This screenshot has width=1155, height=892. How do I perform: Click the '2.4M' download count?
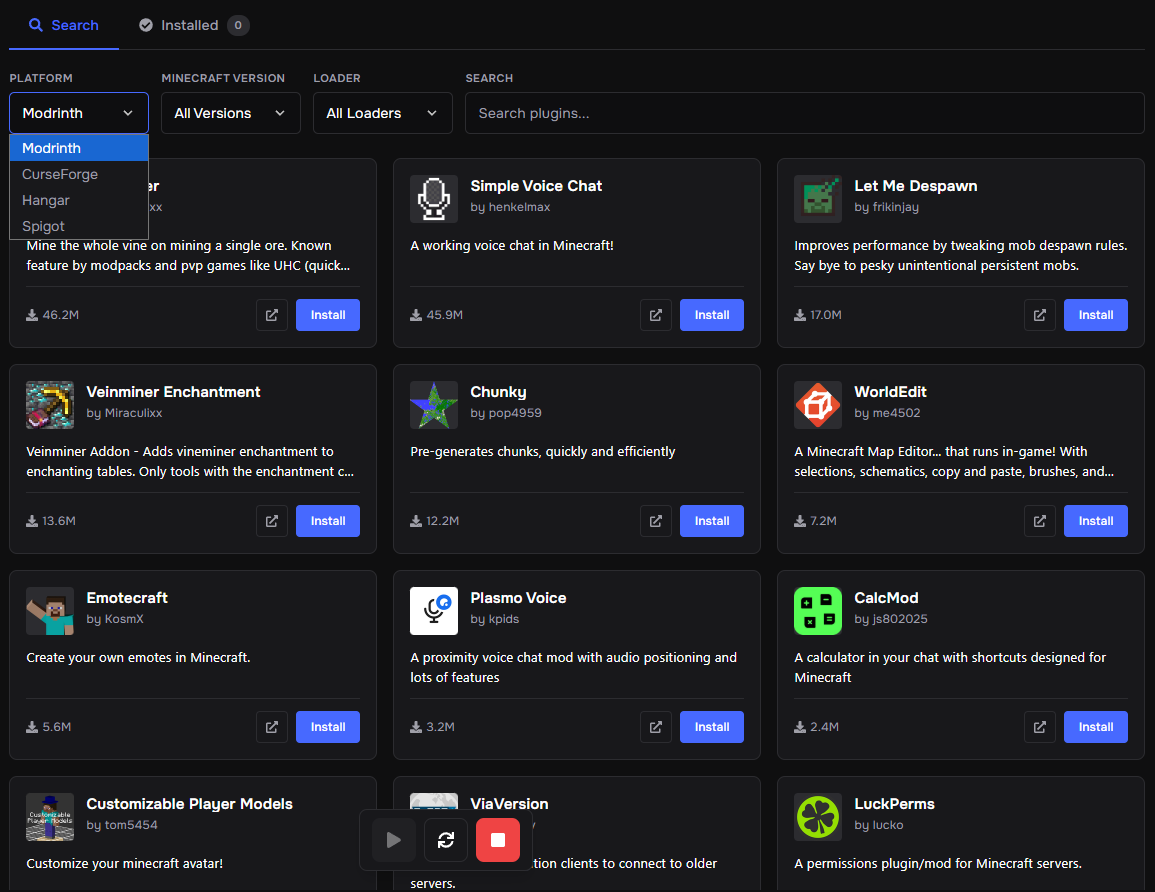click(824, 727)
